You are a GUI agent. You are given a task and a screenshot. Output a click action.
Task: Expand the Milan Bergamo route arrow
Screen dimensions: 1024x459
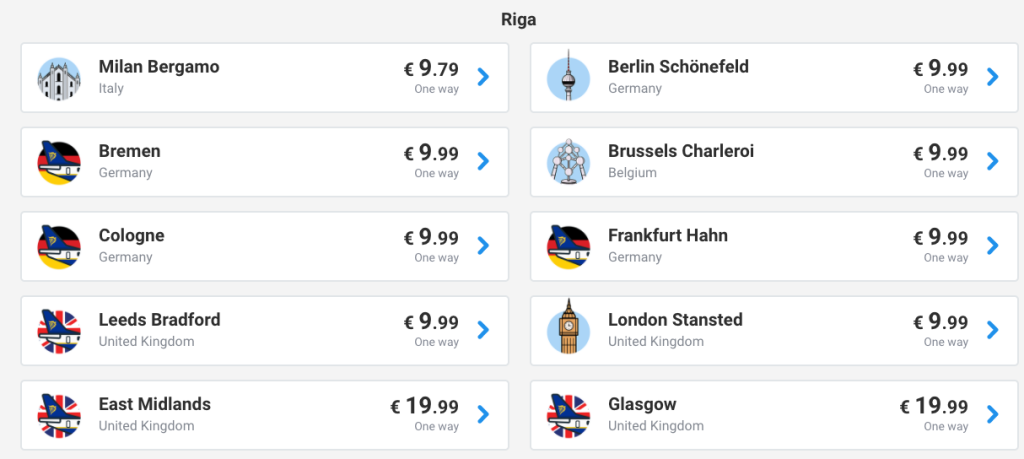pos(483,77)
